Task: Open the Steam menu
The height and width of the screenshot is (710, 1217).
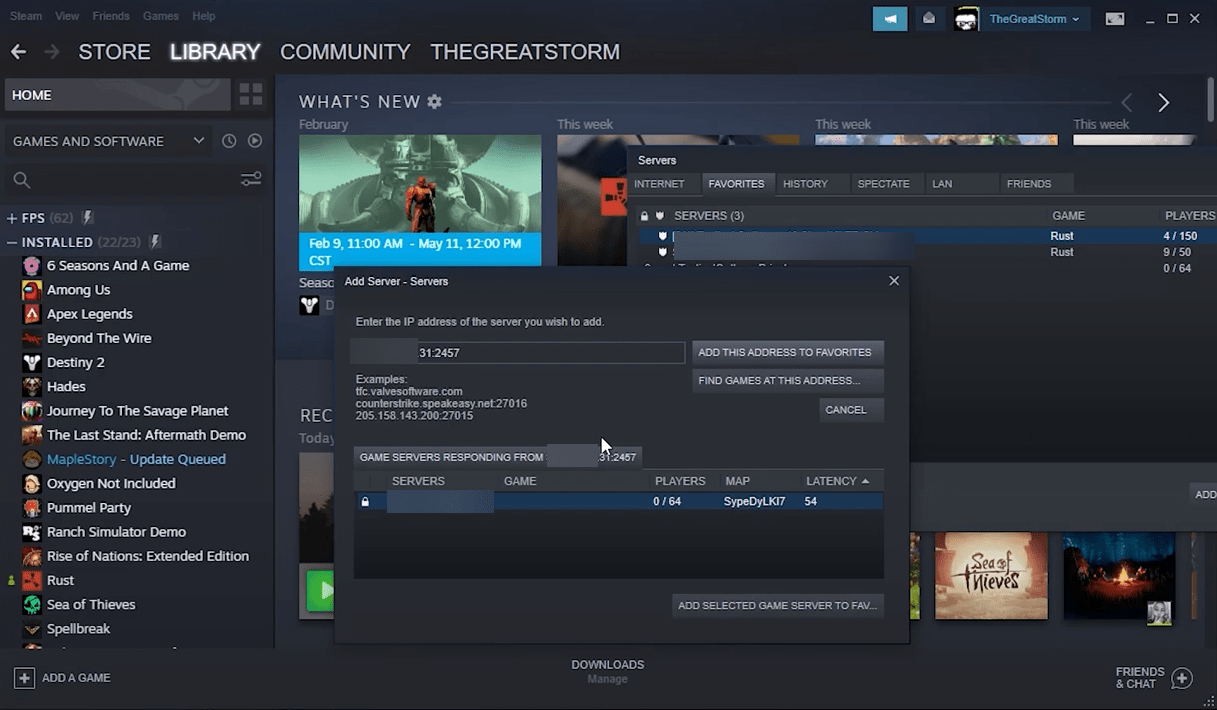Action: (x=26, y=16)
